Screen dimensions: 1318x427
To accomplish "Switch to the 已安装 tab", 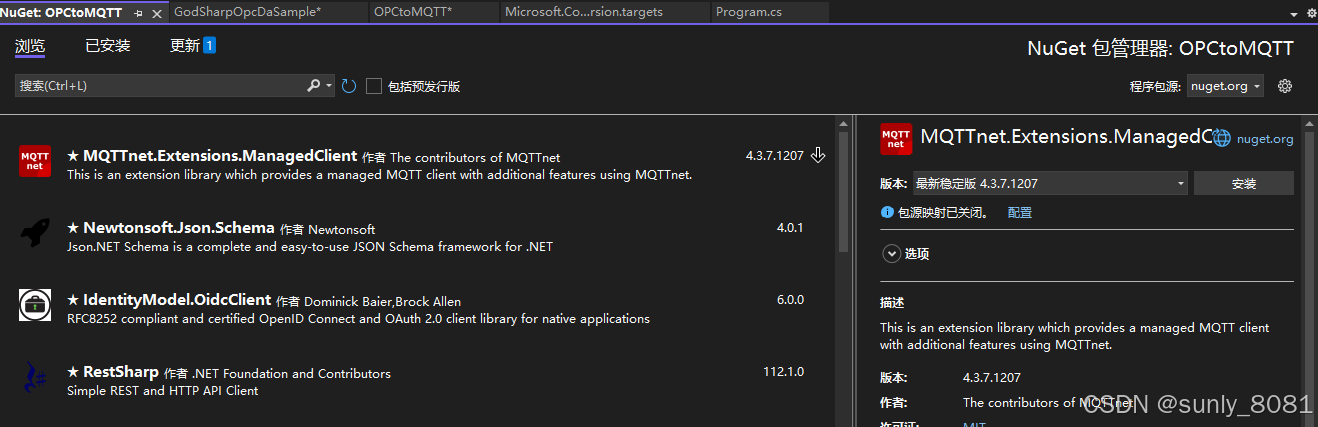I will tap(108, 46).
